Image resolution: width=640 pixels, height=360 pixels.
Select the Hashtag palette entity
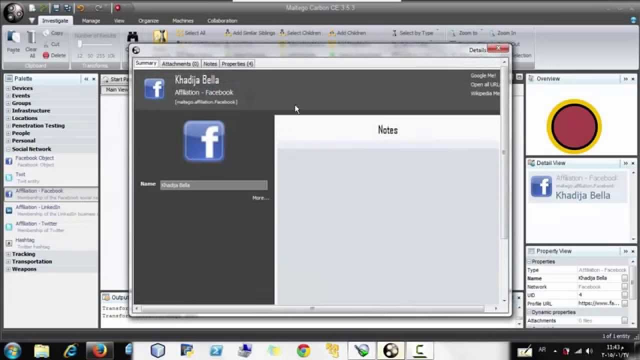point(51,243)
